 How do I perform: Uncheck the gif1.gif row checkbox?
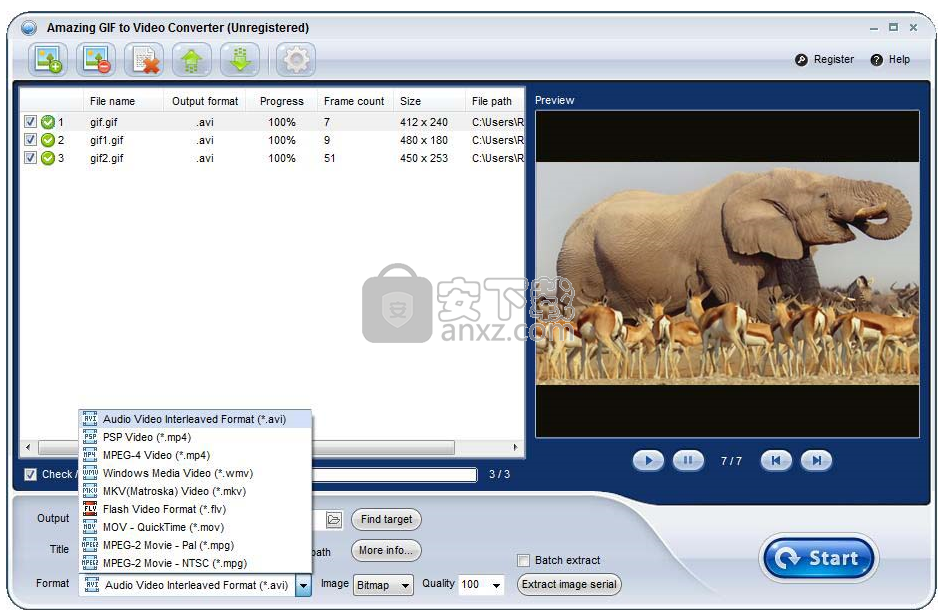[x=30, y=140]
